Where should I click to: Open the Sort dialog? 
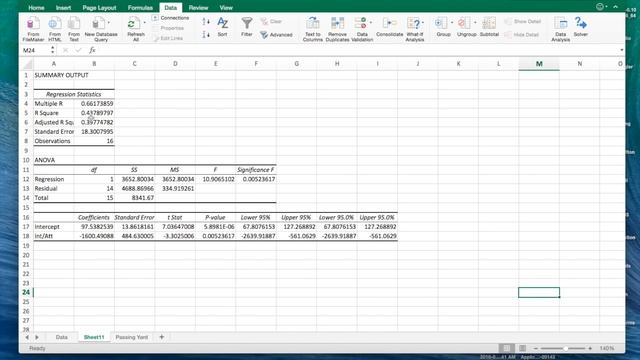(x=222, y=27)
